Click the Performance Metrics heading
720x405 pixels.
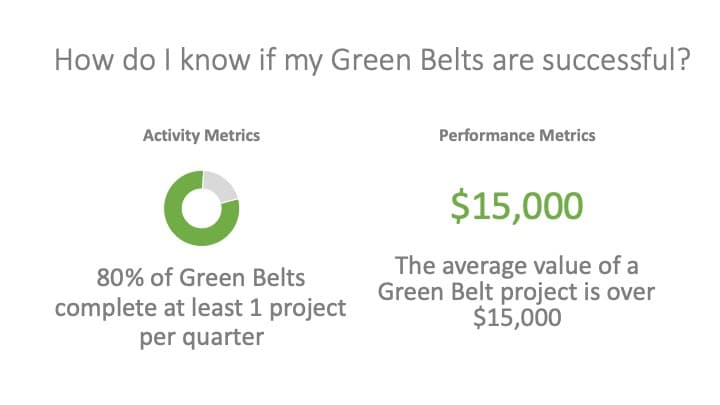(517, 135)
